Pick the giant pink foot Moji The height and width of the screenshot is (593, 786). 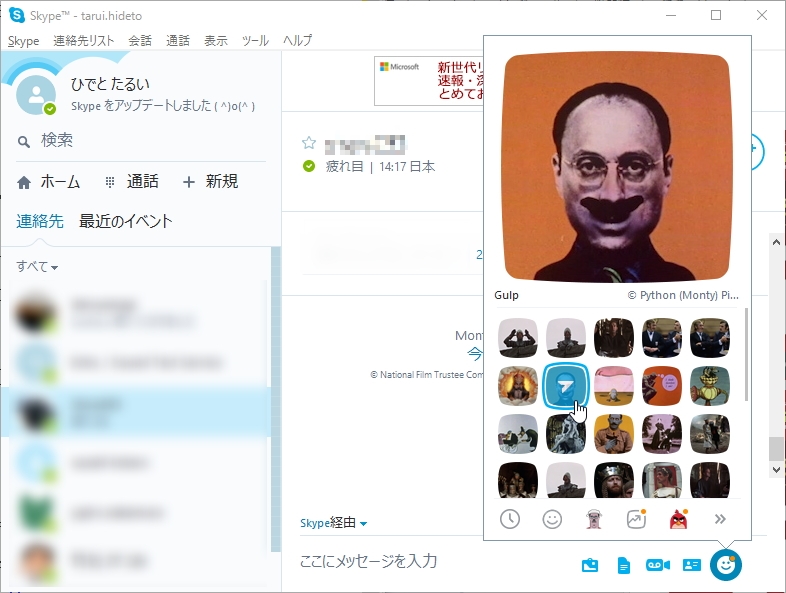(x=614, y=385)
